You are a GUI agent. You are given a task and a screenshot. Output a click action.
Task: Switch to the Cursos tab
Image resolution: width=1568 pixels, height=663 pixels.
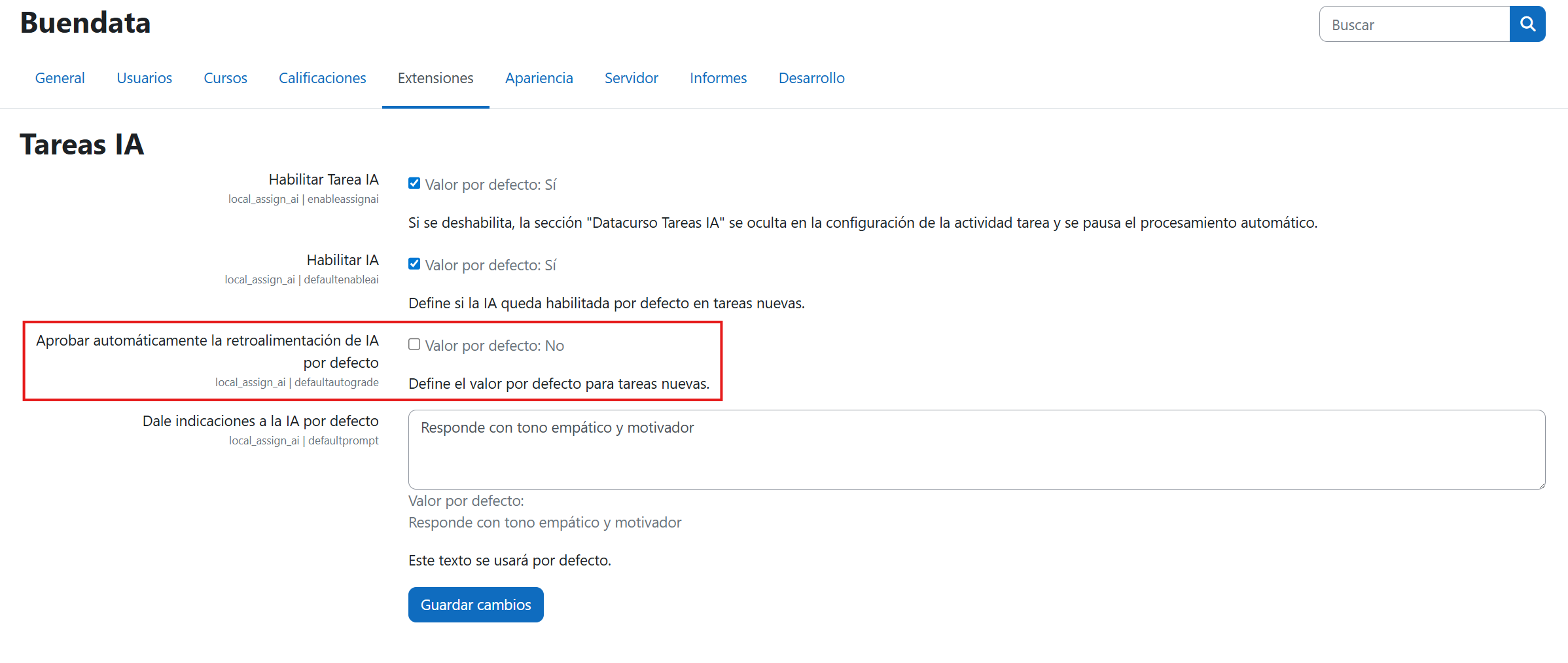click(x=225, y=78)
